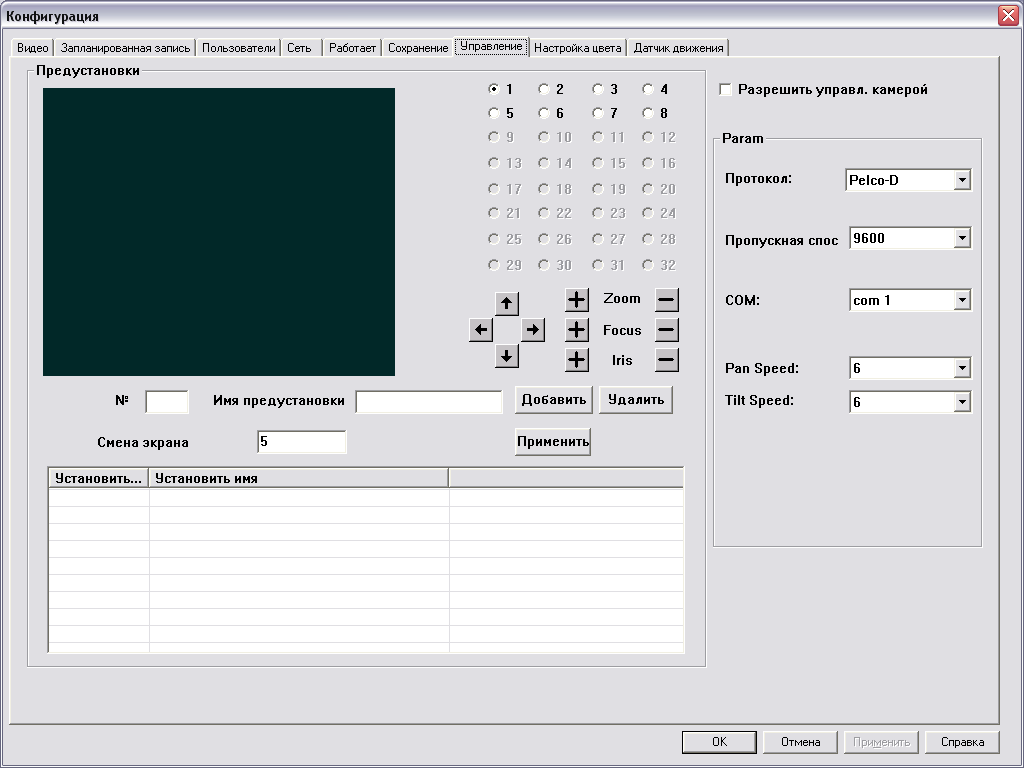Increase Focus with the plus button
This screenshot has width=1024, height=768.
pos(577,330)
